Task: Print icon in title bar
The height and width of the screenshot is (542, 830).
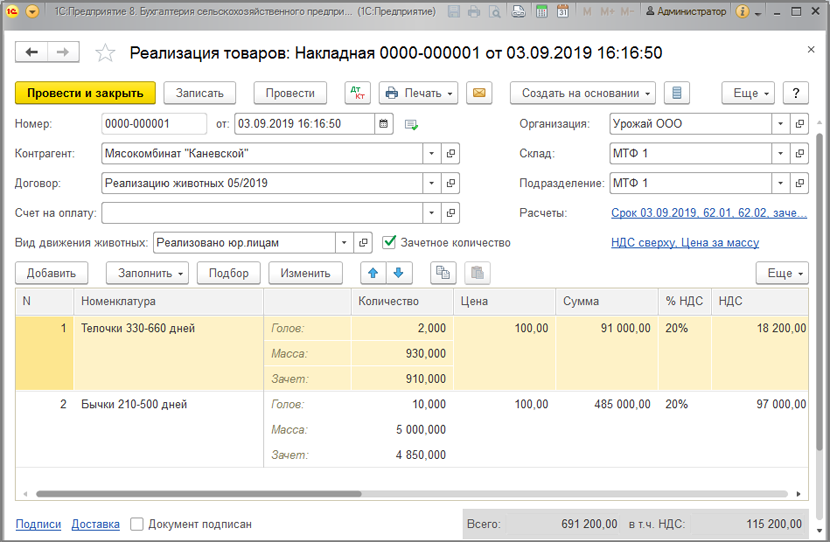Action: point(474,11)
